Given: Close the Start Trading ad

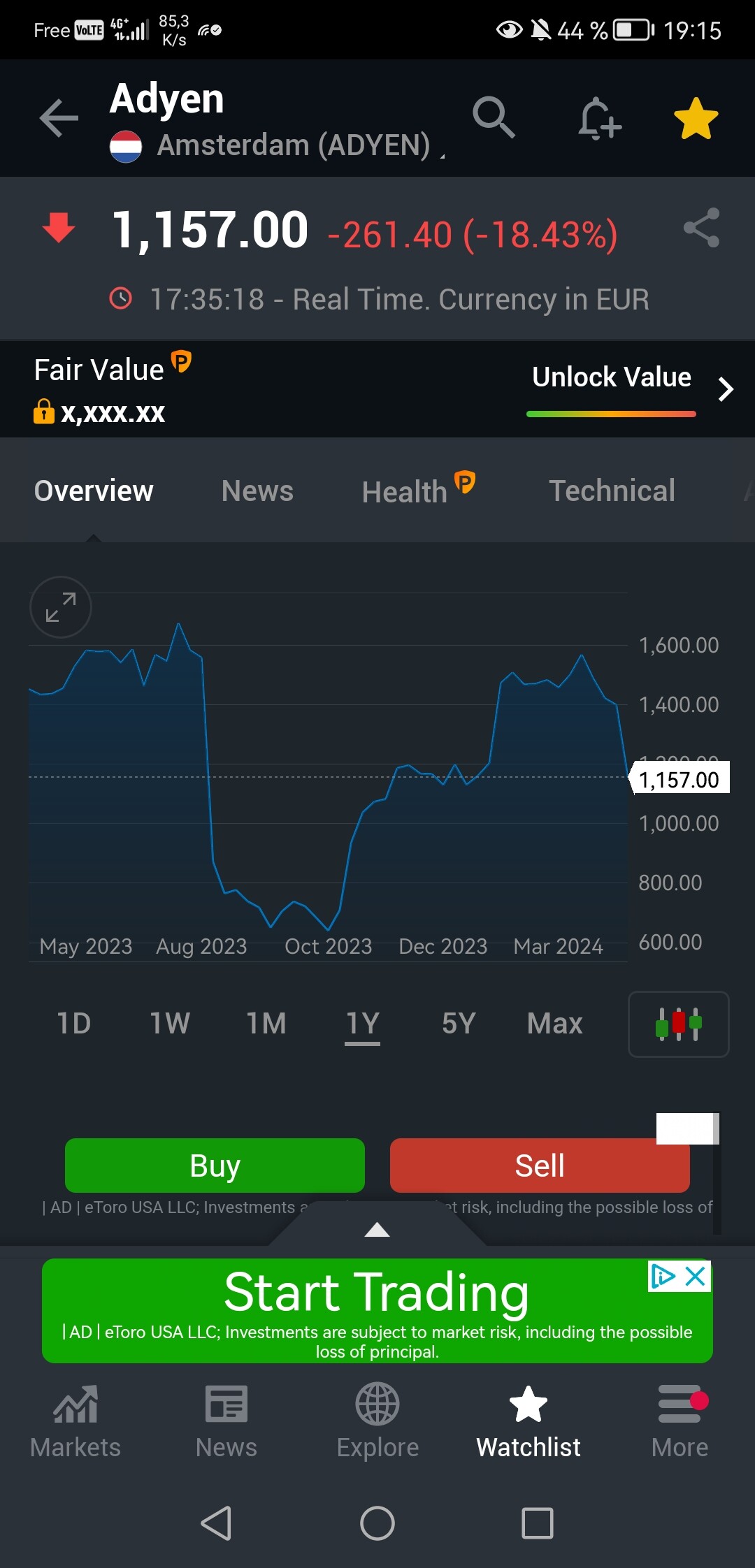Looking at the screenshot, I should pos(696,1277).
